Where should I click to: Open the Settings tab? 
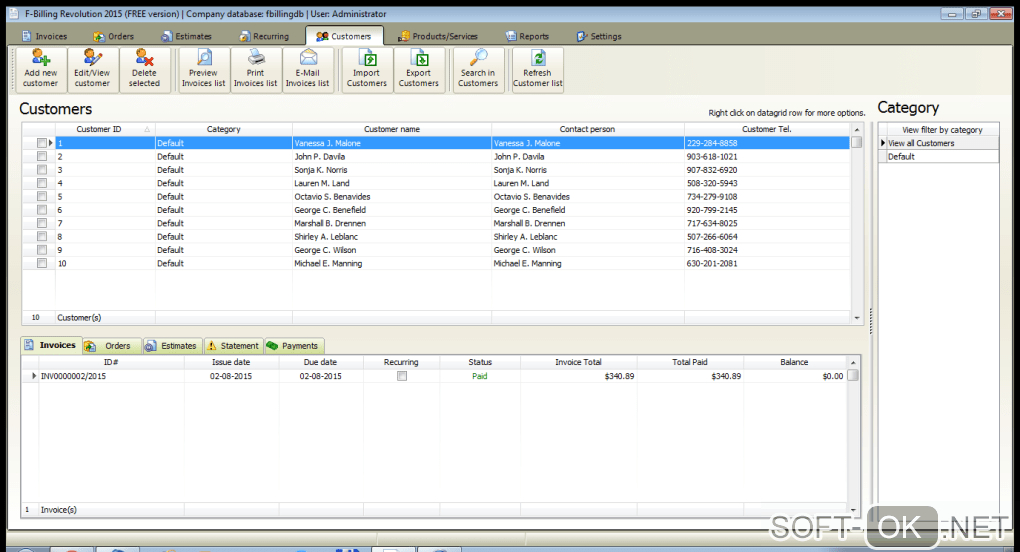pos(599,36)
